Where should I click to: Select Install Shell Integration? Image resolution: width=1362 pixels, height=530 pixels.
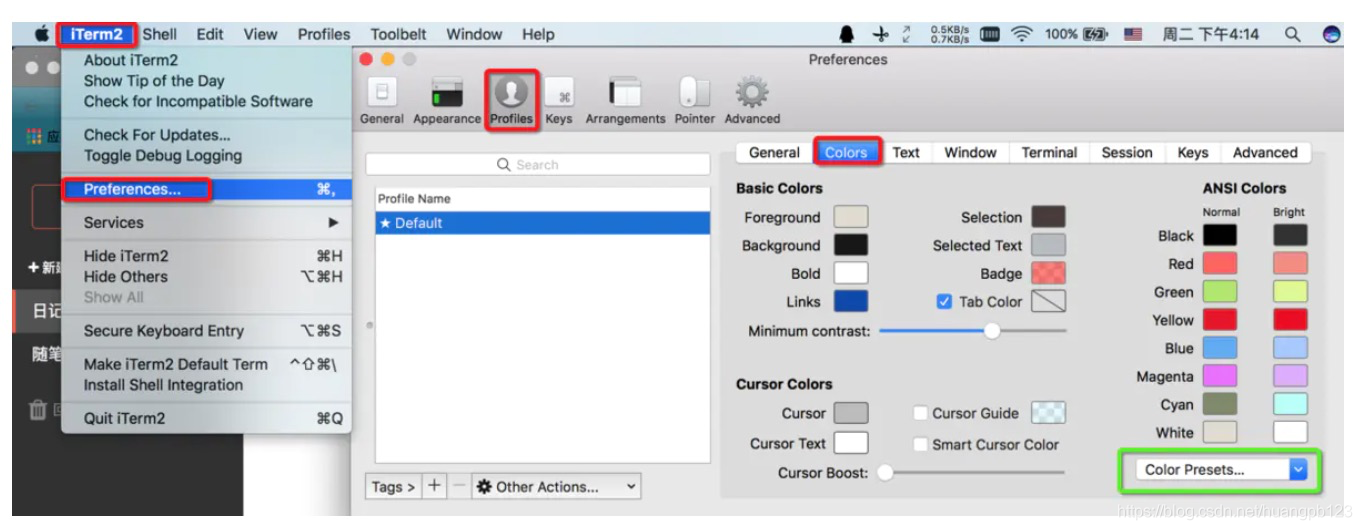click(206, 385)
